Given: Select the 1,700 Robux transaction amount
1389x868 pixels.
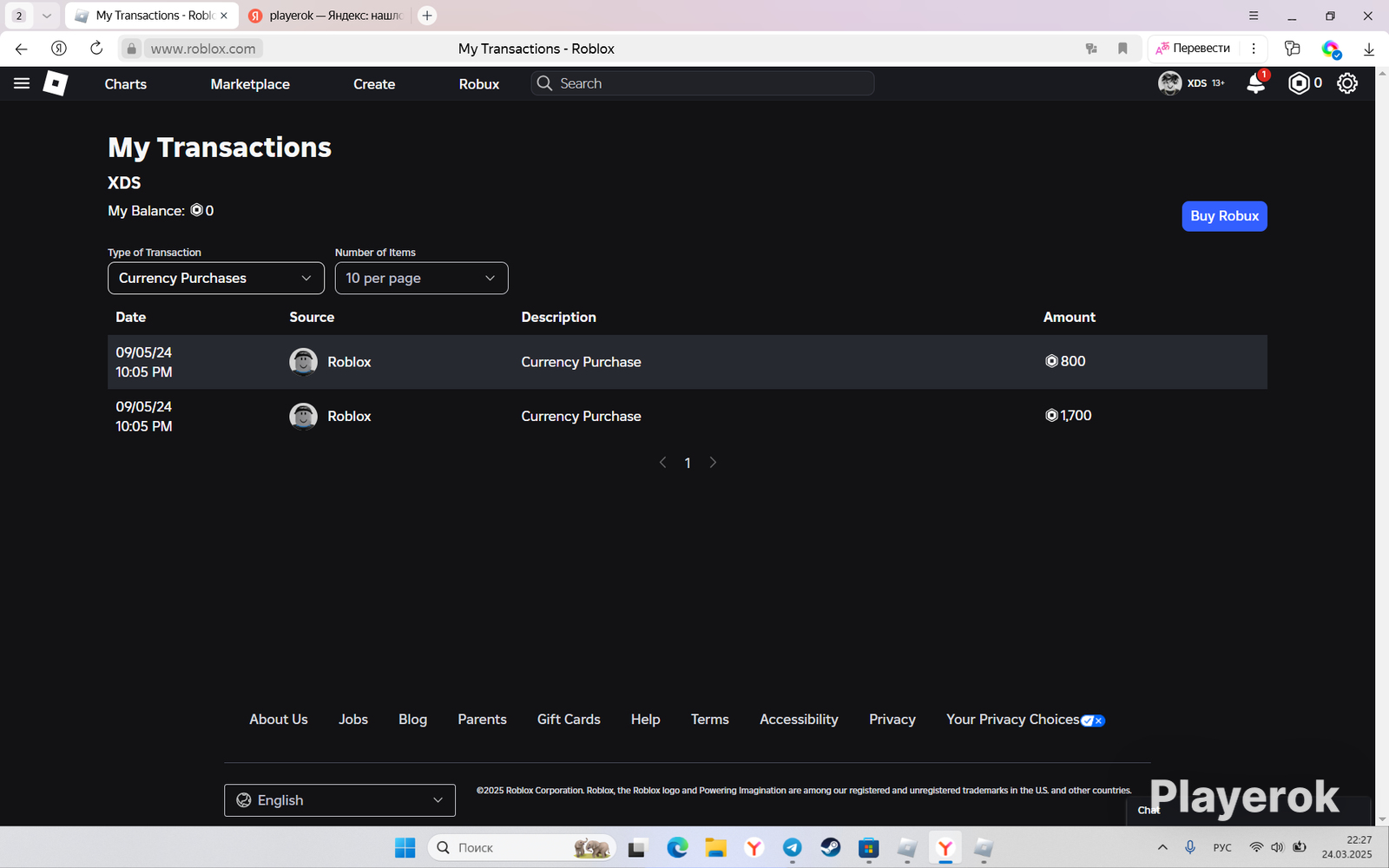Looking at the screenshot, I should click(1068, 416).
